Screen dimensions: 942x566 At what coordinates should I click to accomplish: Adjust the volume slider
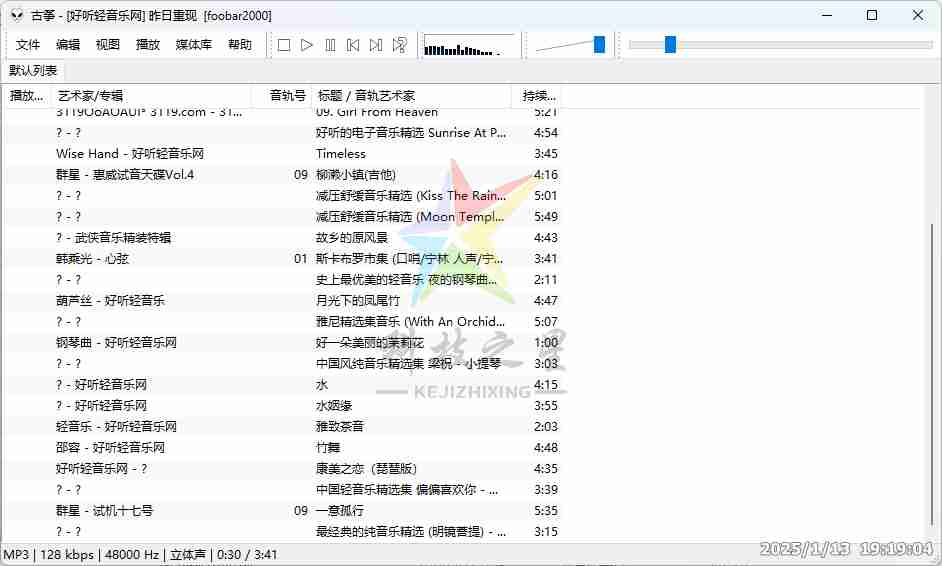(x=570, y=45)
